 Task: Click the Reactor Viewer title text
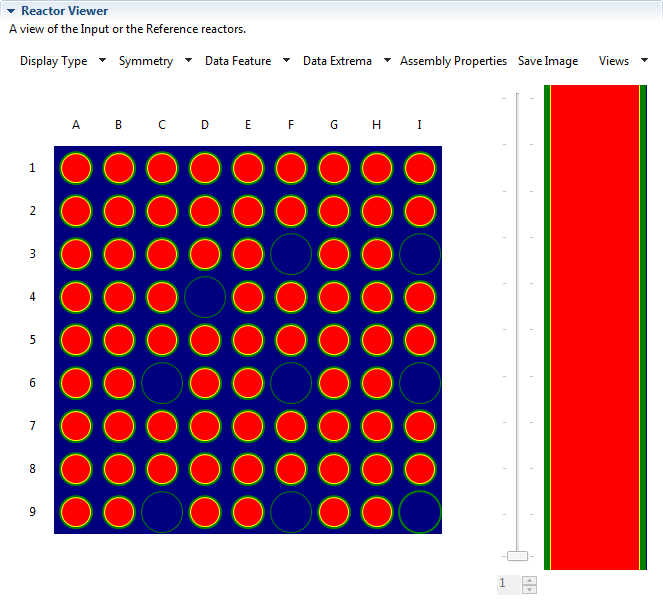pos(64,11)
